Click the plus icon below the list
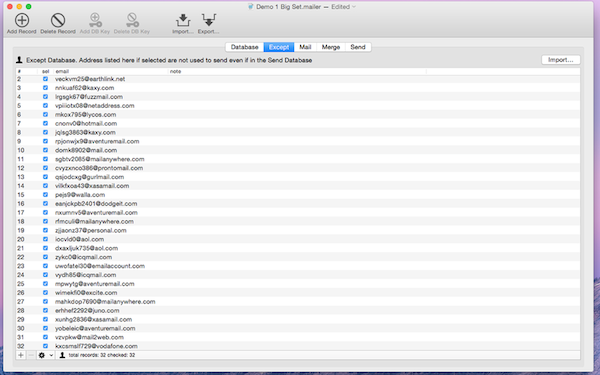Screen dimensions: 600x375 21,355
